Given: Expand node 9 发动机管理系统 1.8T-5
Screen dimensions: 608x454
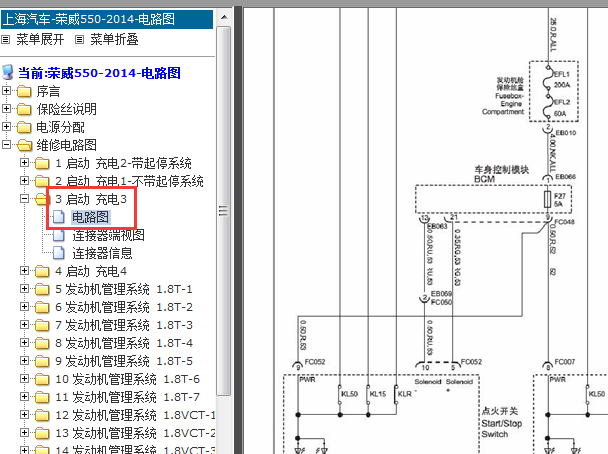Looking at the screenshot, I should pyautogui.click(x=24, y=361).
